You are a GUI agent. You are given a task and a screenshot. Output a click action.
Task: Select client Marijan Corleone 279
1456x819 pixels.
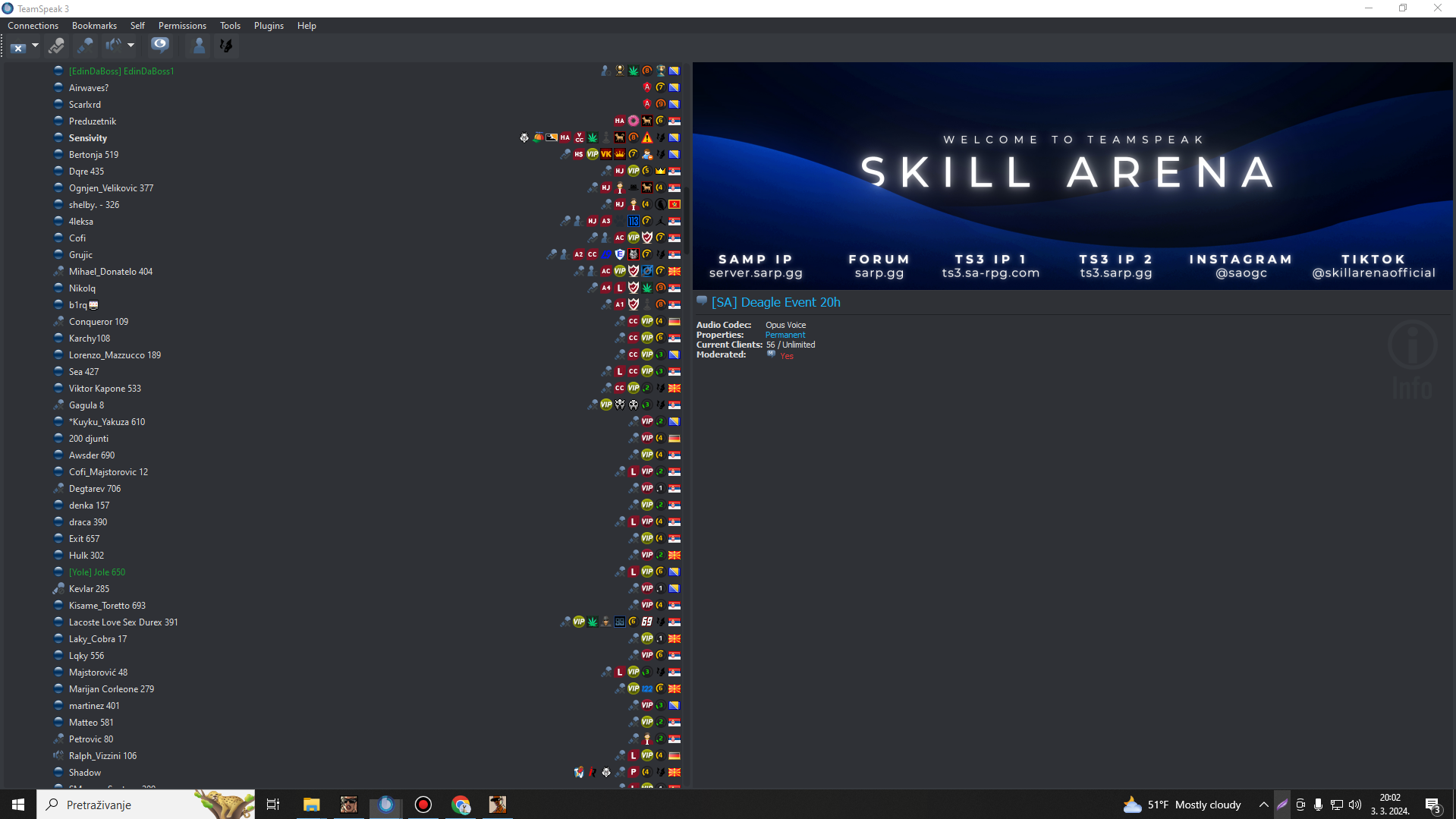112,689
